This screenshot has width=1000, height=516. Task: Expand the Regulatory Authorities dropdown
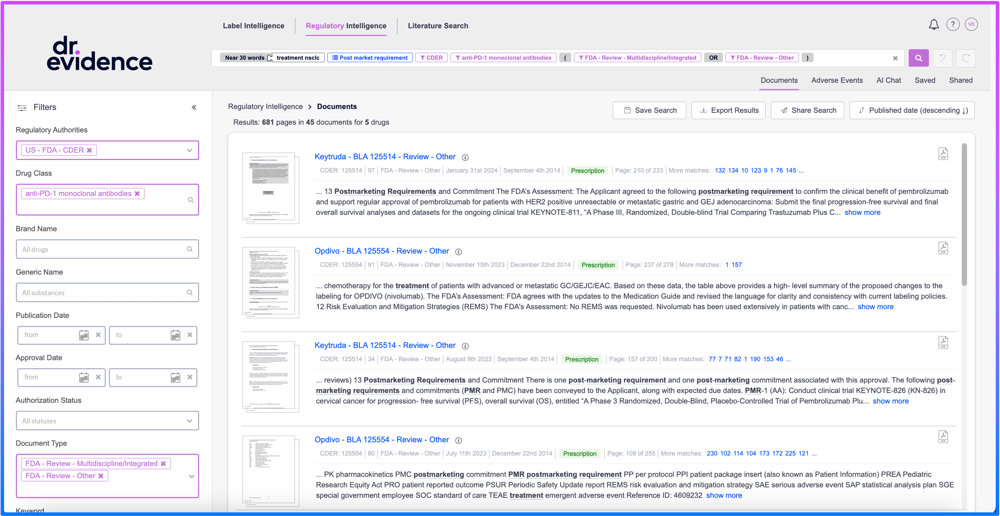[x=189, y=151]
